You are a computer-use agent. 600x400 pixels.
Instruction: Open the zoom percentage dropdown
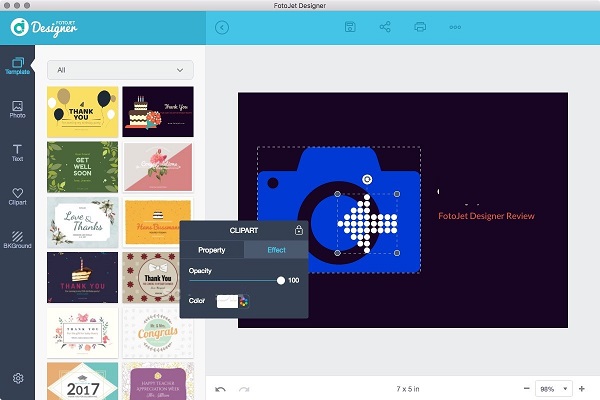coord(553,389)
